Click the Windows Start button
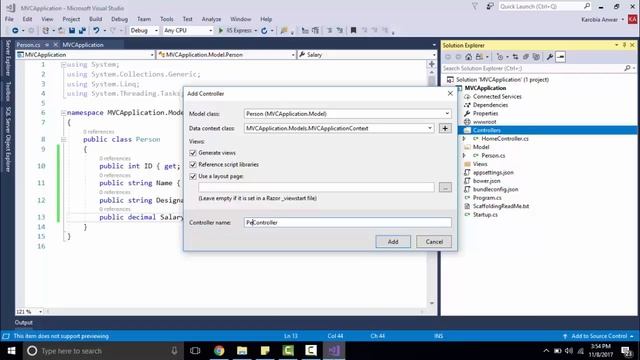This screenshot has width=640, height=360. [11, 351]
